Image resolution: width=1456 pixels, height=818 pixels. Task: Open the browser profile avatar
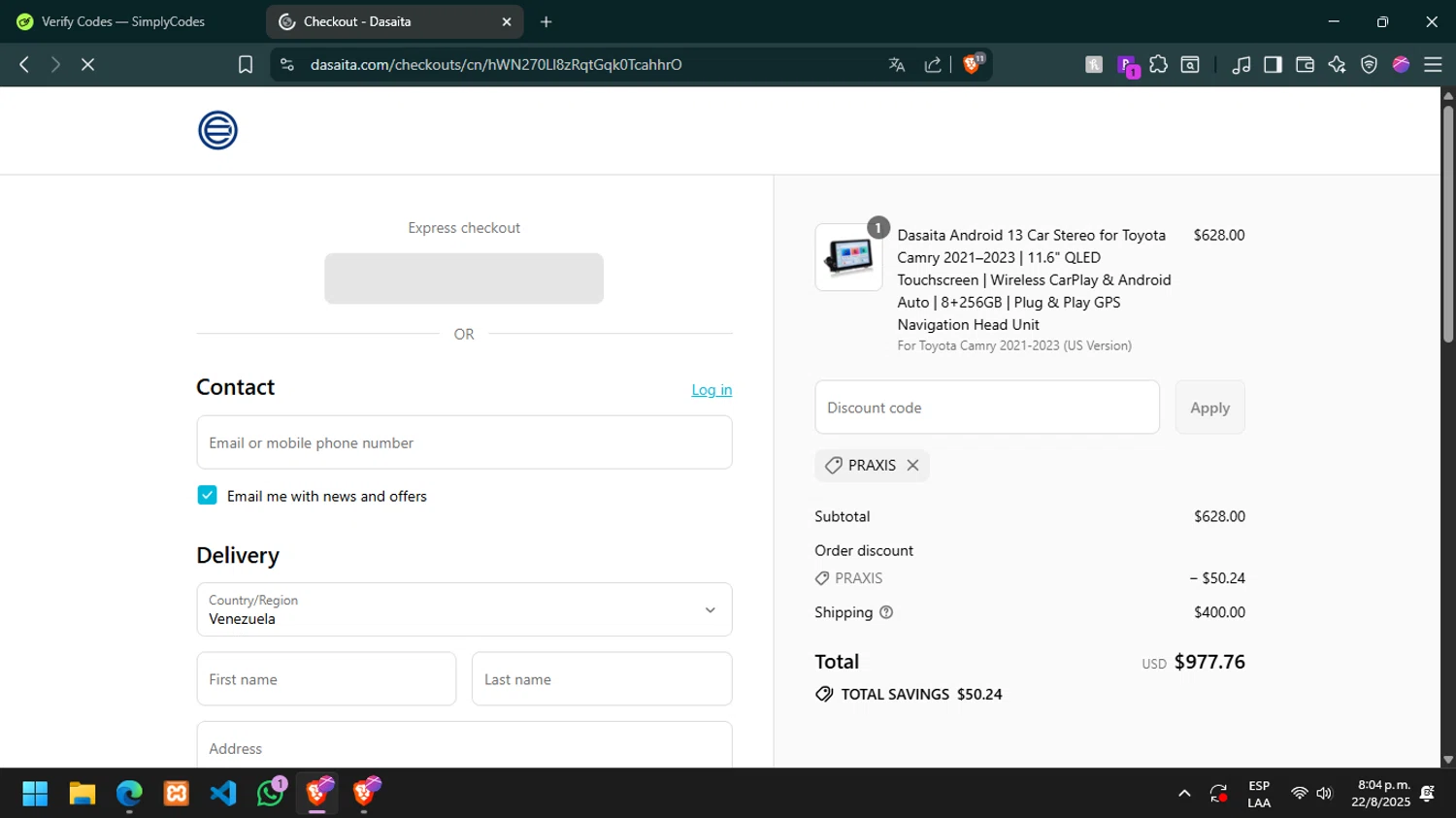(x=1401, y=64)
